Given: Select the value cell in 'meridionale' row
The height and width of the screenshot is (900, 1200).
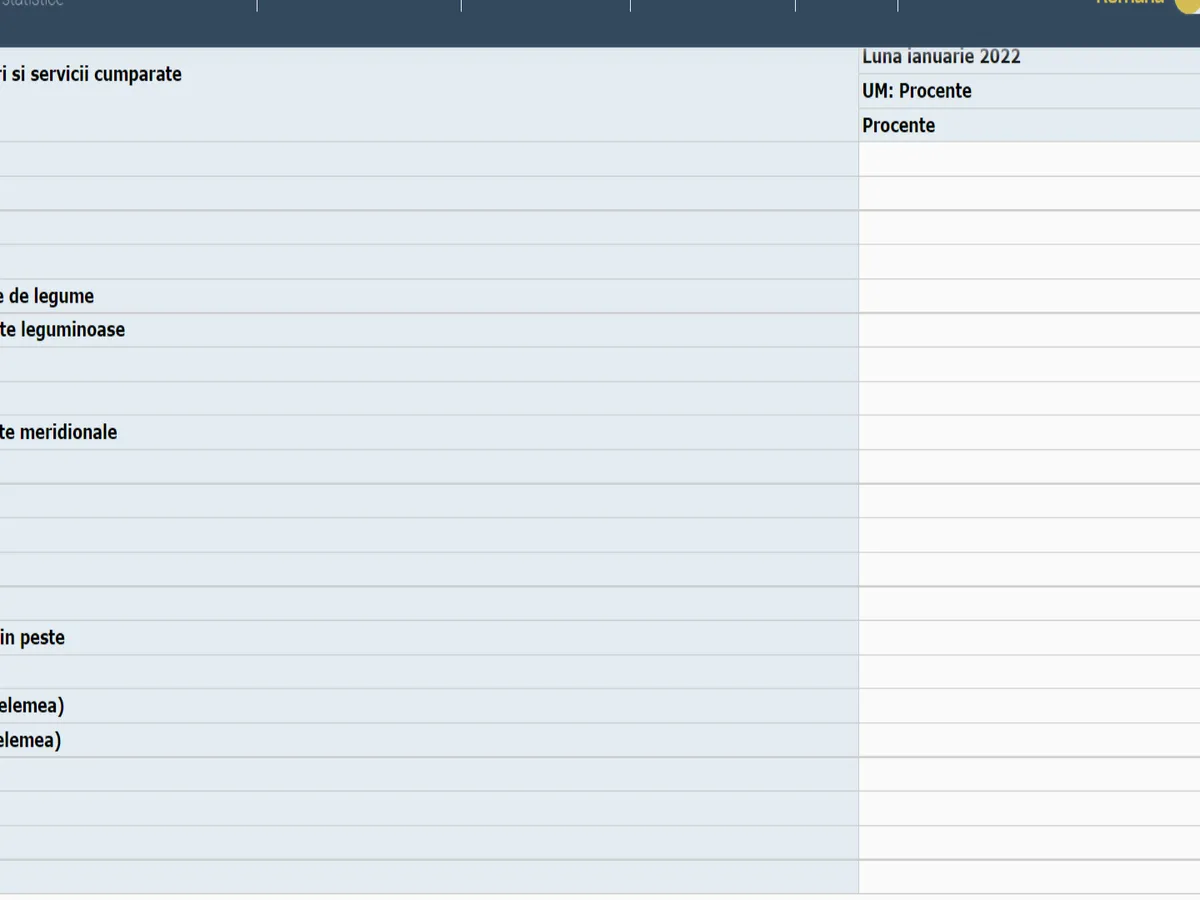Looking at the screenshot, I should coord(1028,433).
